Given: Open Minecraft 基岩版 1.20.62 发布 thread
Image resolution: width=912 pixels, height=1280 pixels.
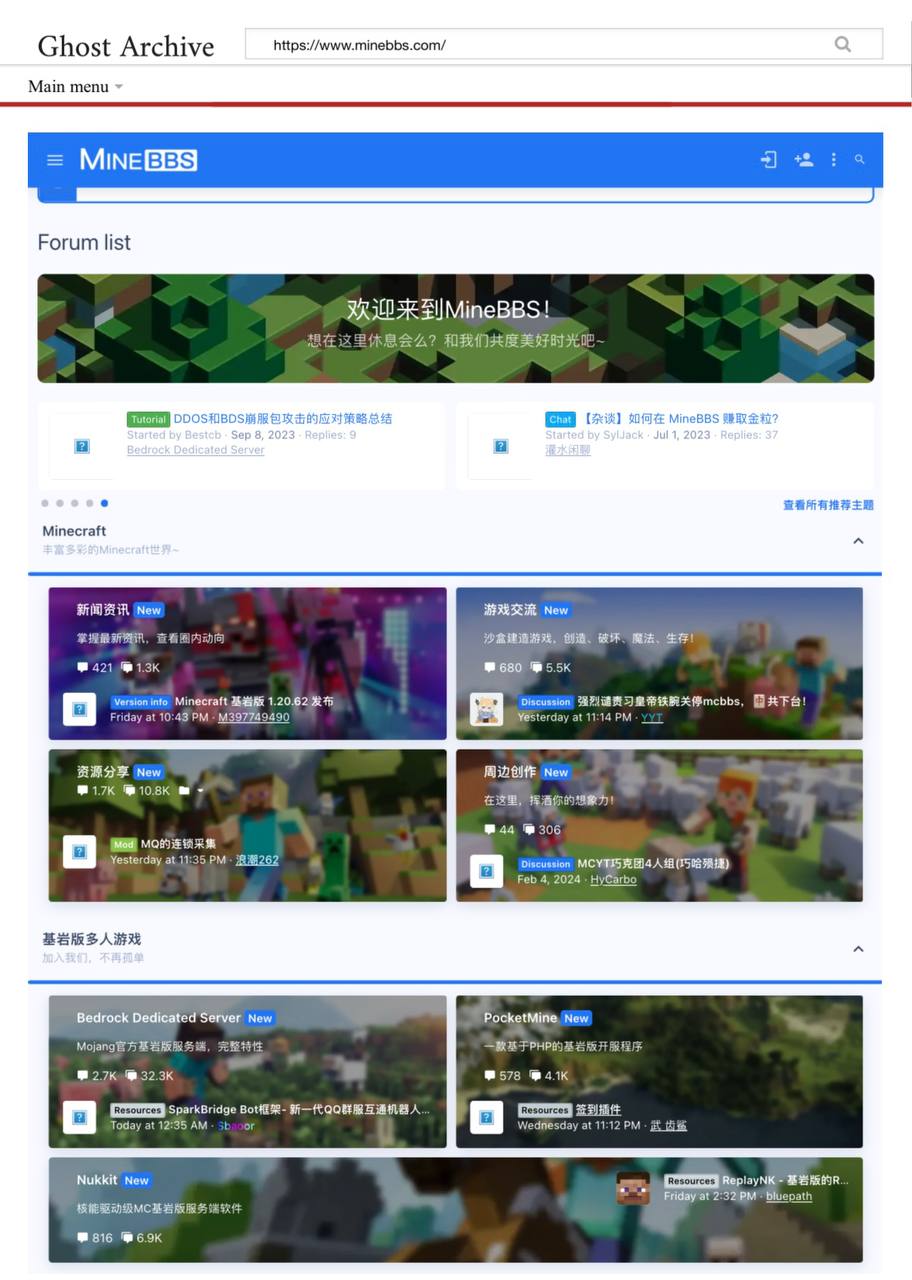Looking at the screenshot, I should 254,702.
